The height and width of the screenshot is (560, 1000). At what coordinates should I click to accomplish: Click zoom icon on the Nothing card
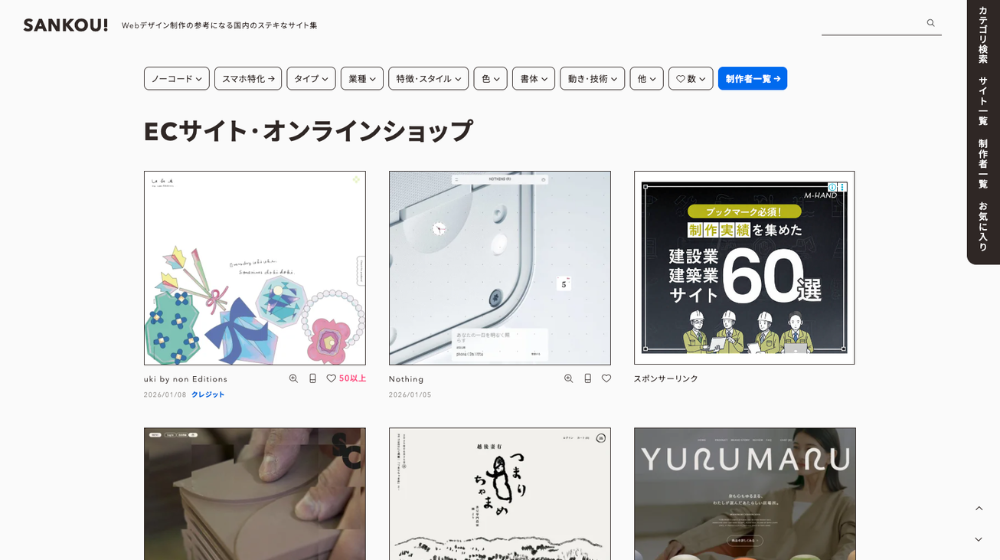[x=568, y=379]
